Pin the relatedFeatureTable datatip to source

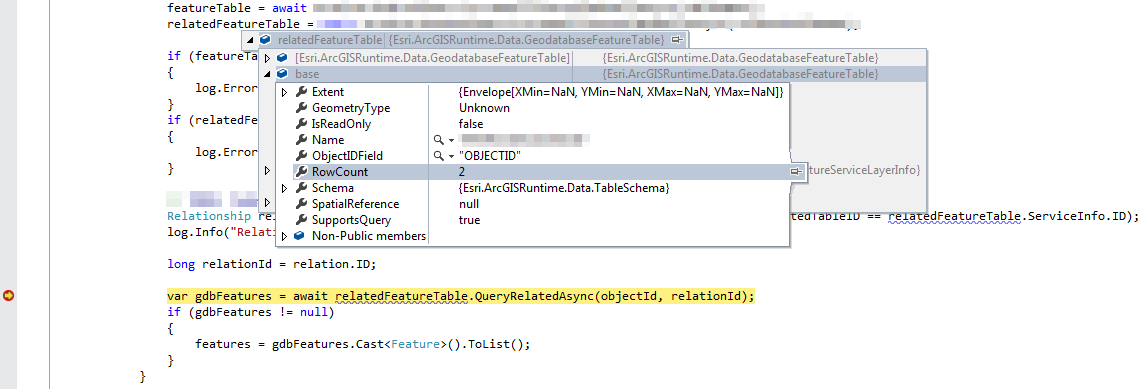677,39
